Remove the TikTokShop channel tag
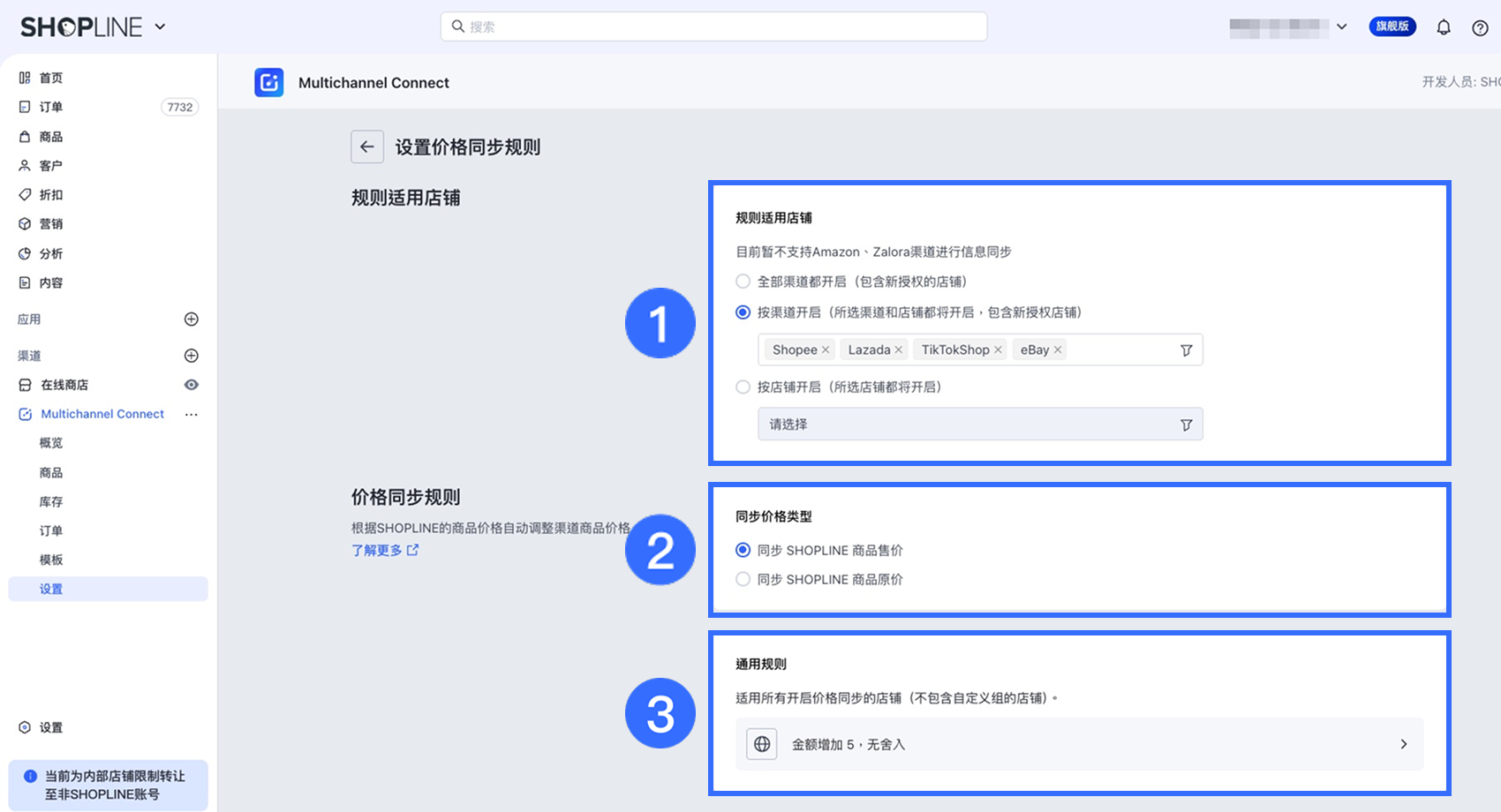This screenshot has width=1501, height=812. pos(998,350)
